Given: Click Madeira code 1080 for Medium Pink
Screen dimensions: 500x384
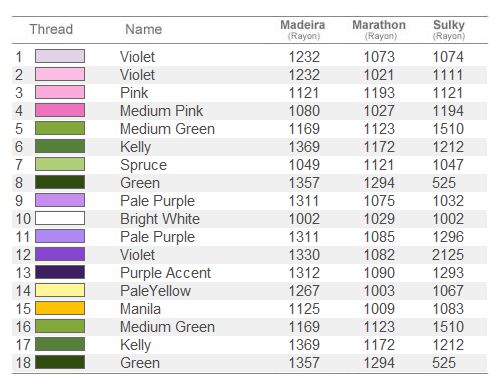Looking at the screenshot, I should (304, 111).
